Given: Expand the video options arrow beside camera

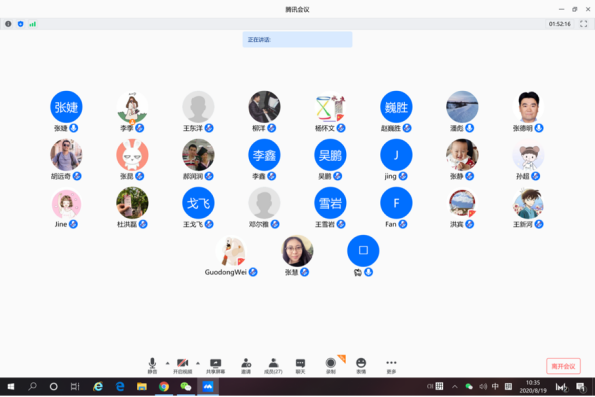Looking at the screenshot, I should click(x=198, y=363).
